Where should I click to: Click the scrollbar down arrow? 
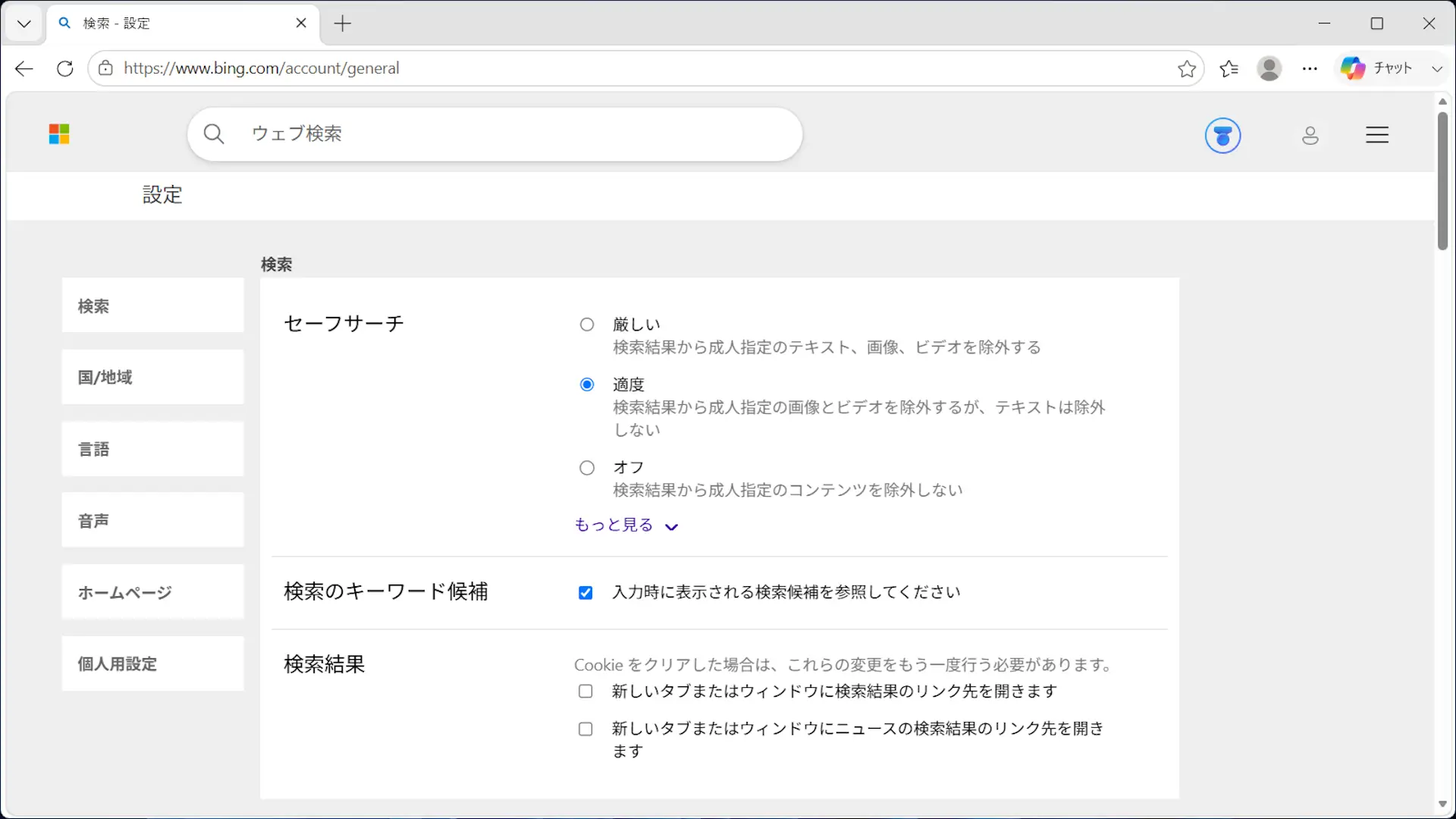[x=1442, y=805]
